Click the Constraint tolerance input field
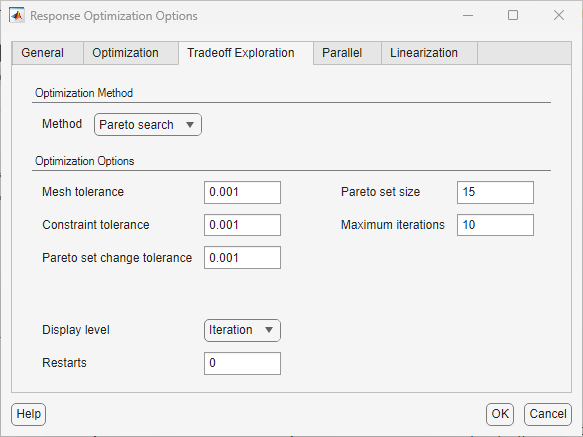The image size is (583, 437). coord(242,225)
